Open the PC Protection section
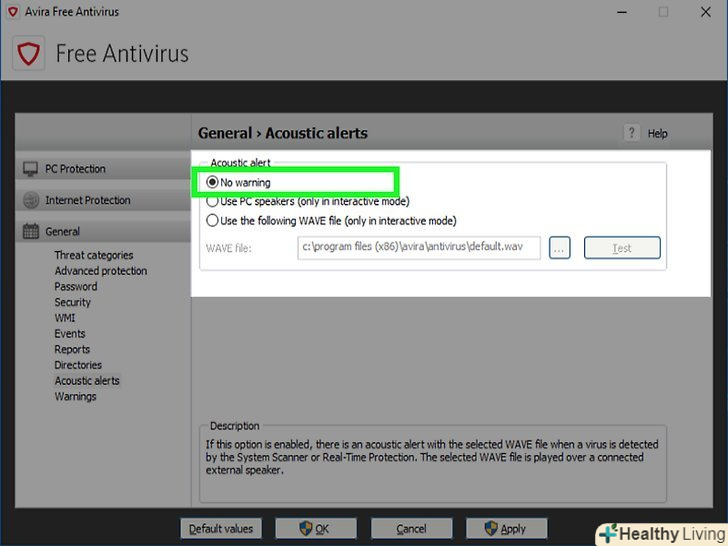Screen dimensions: 728x546 103,169
